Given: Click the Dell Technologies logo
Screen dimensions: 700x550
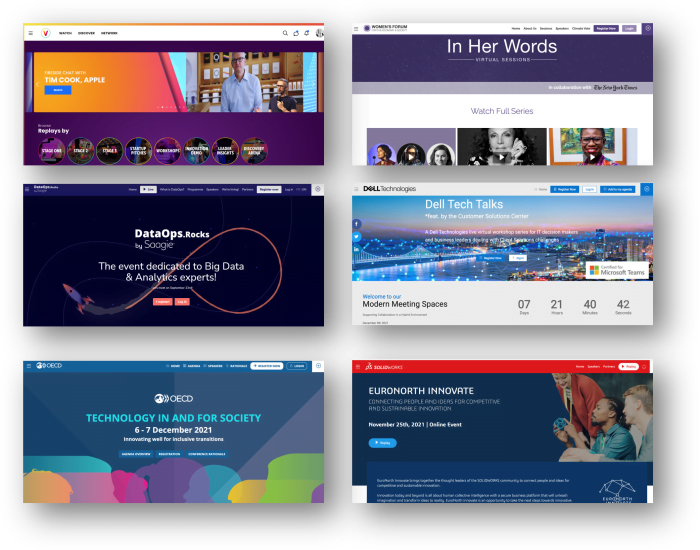Looking at the screenshot, I should coord(389,189).
